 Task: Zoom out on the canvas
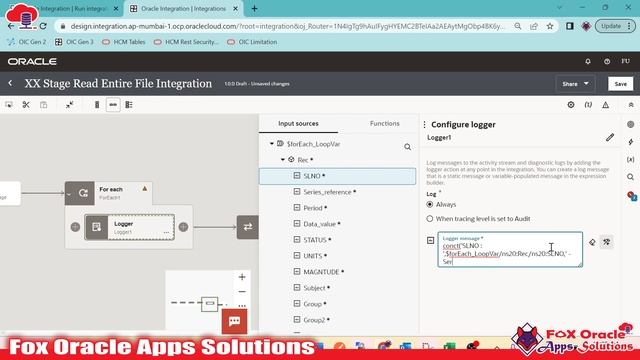242,291
